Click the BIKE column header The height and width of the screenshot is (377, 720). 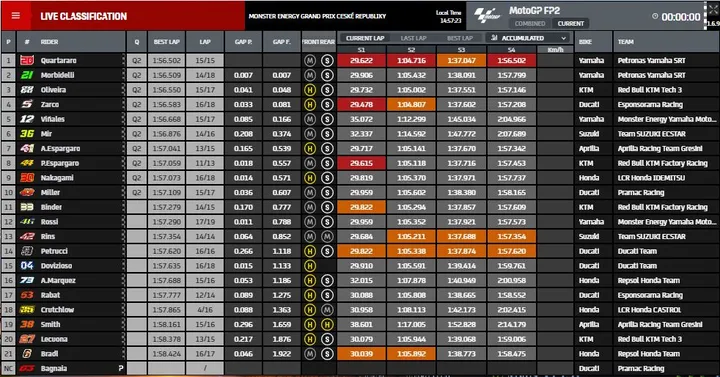(x=585, y=42)
